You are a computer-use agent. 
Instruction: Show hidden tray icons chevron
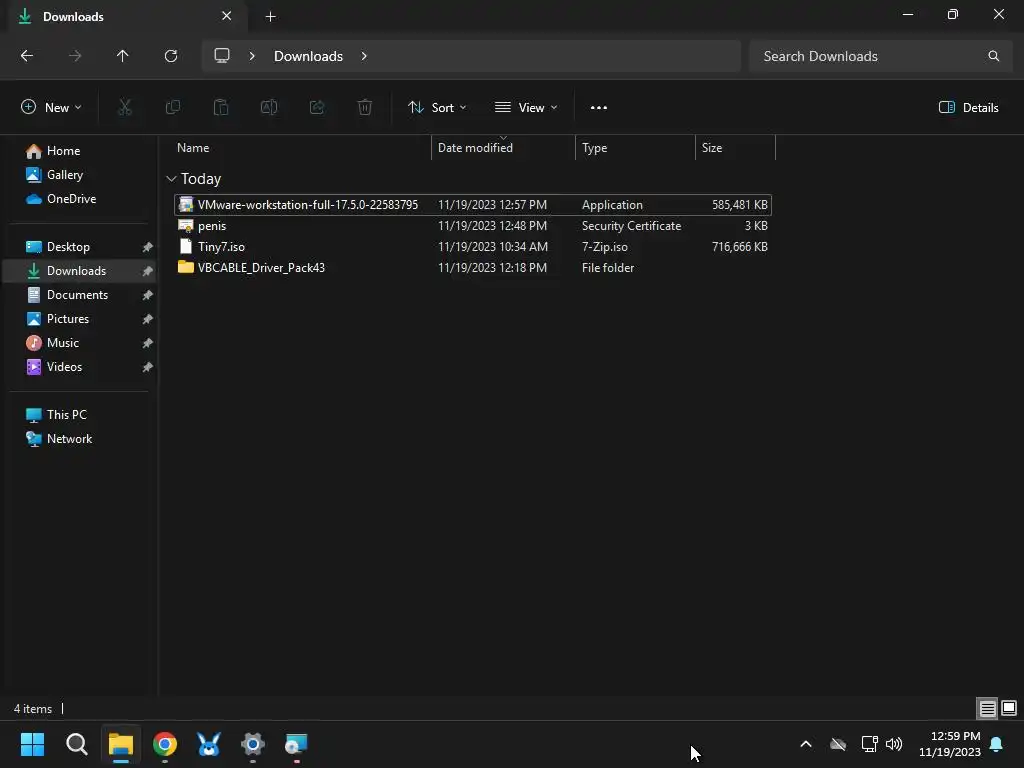806,744
